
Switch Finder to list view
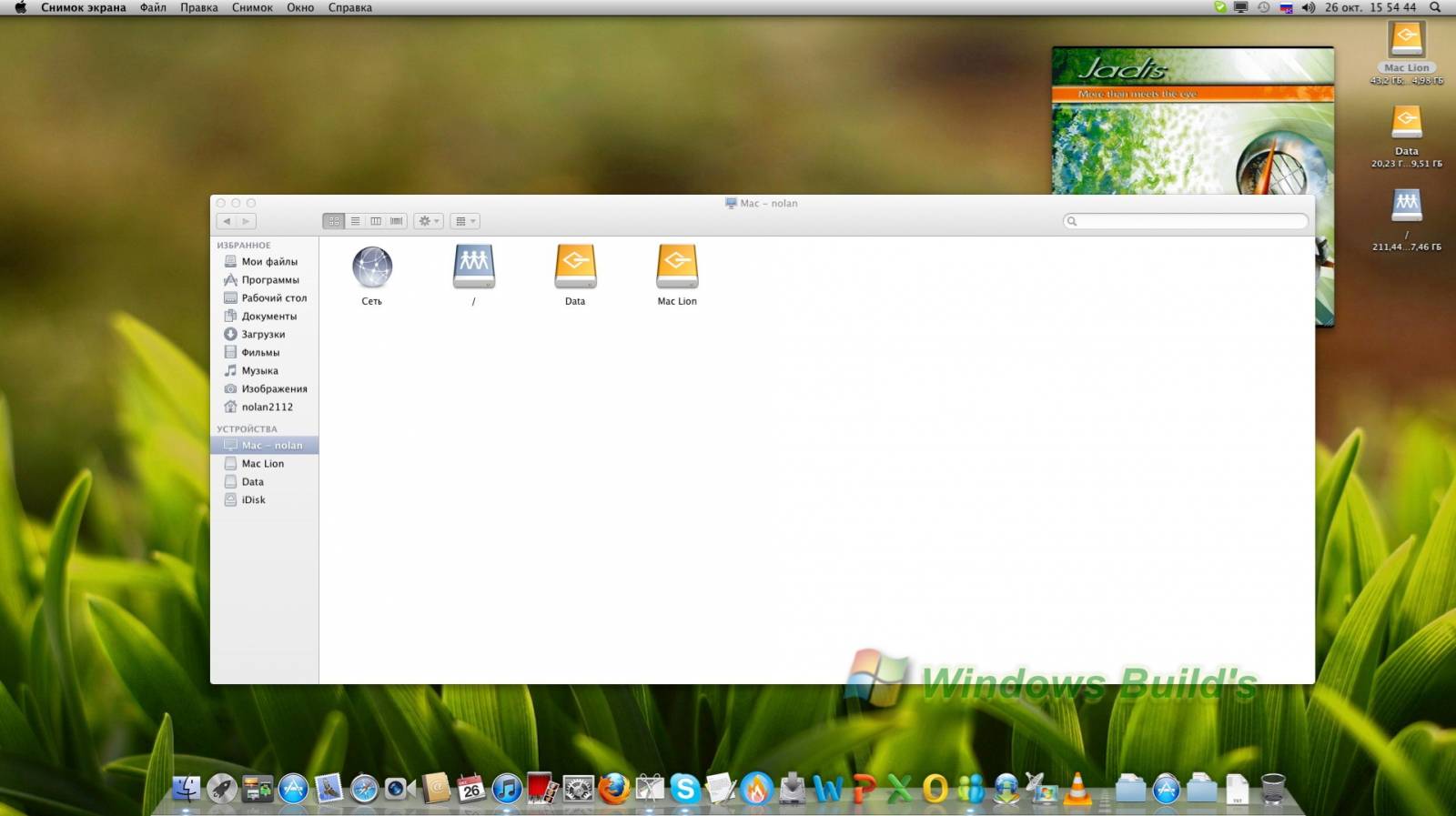355,221
